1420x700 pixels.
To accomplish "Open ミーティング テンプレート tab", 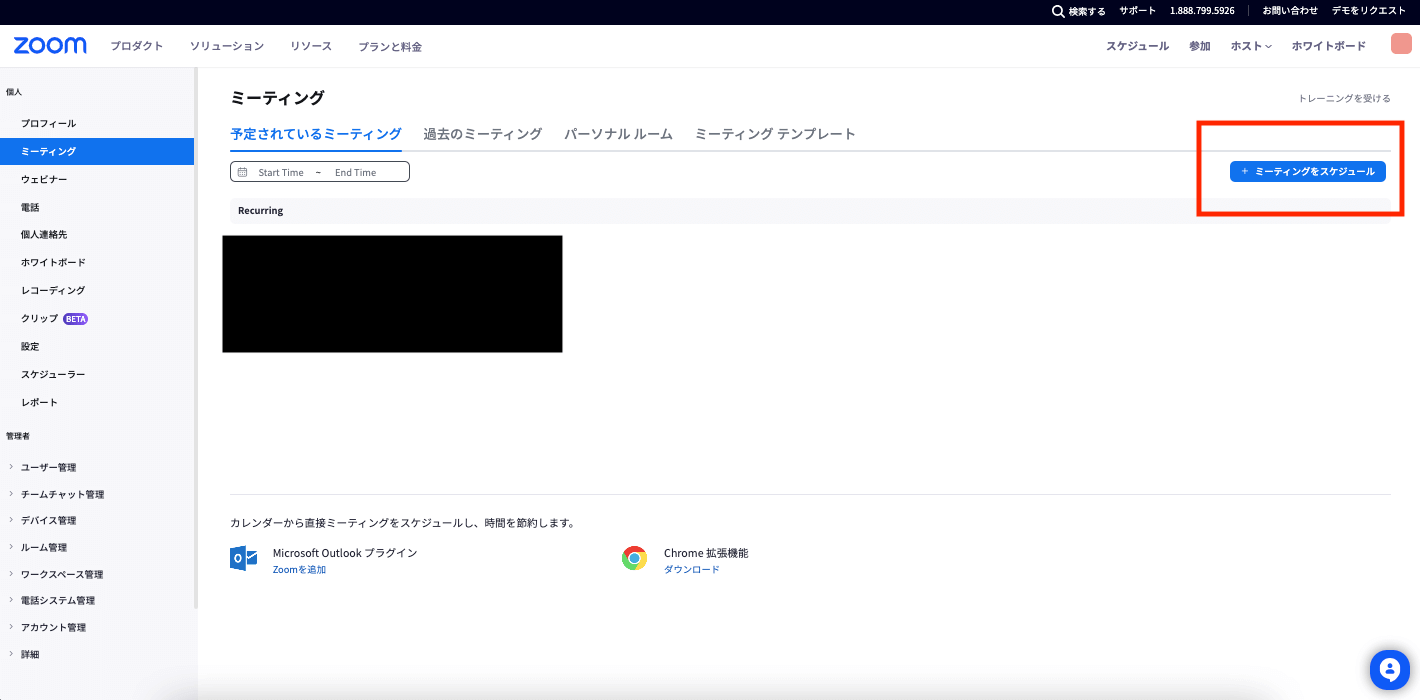I will 776,134.
